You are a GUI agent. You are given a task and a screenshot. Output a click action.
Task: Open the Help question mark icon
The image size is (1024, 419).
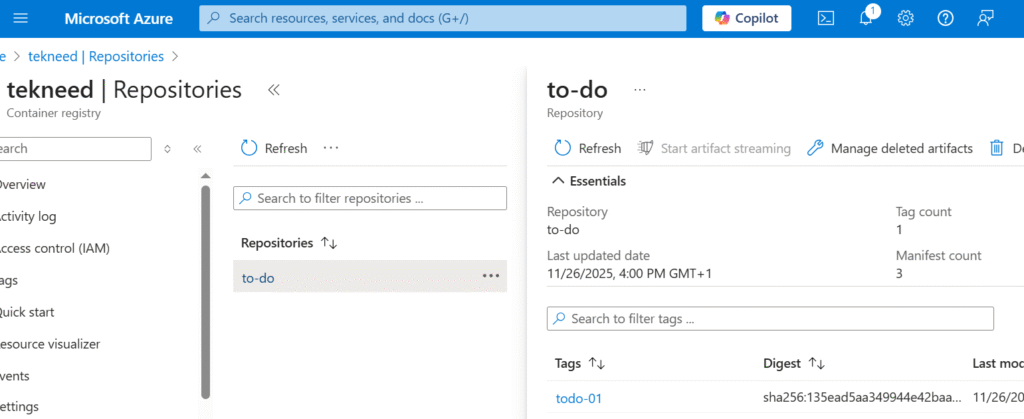[945, 18]
